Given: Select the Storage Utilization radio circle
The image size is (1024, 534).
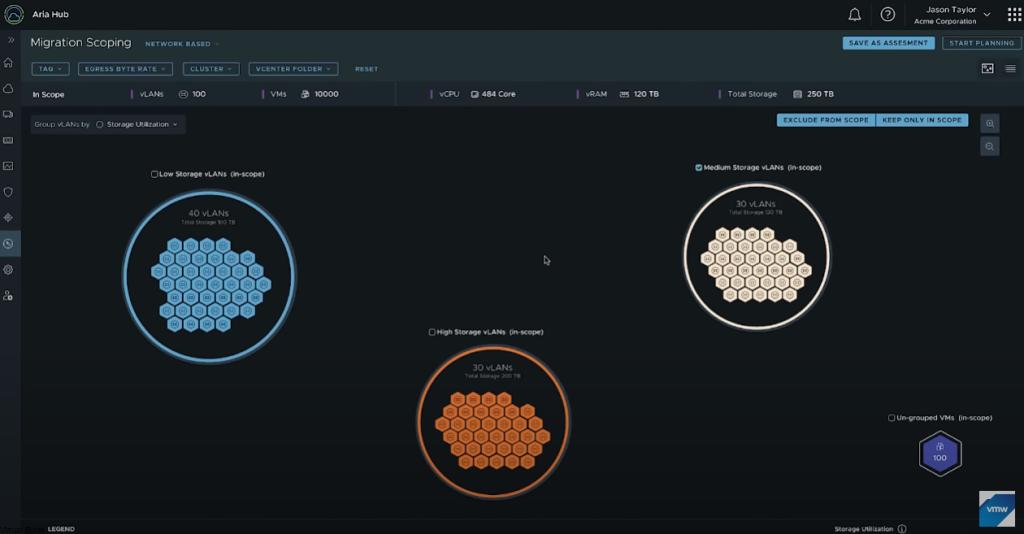Looking at the screenshot, I should tap(100, 125).
